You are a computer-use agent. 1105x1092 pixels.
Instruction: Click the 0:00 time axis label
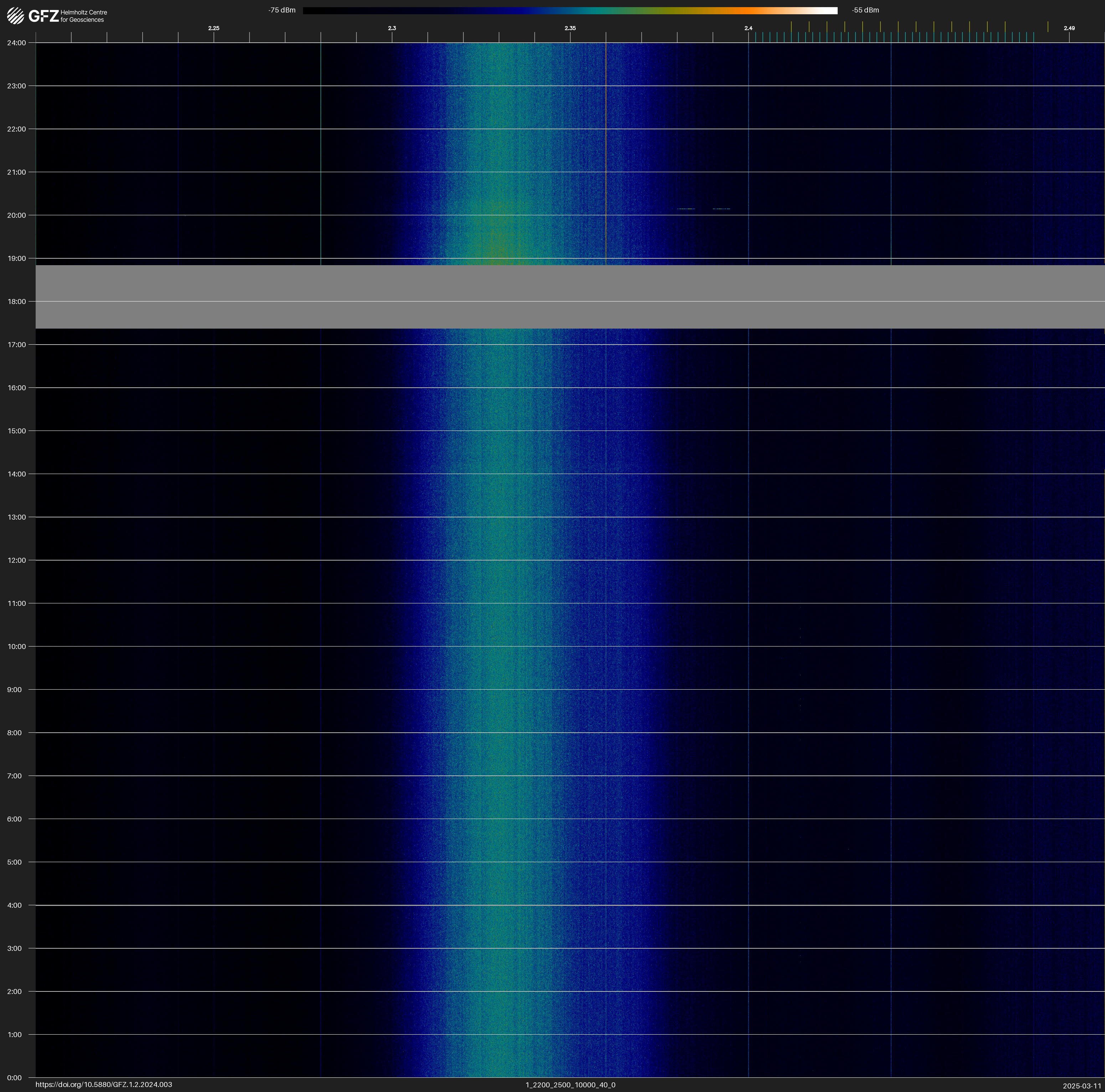(14, 1078)
